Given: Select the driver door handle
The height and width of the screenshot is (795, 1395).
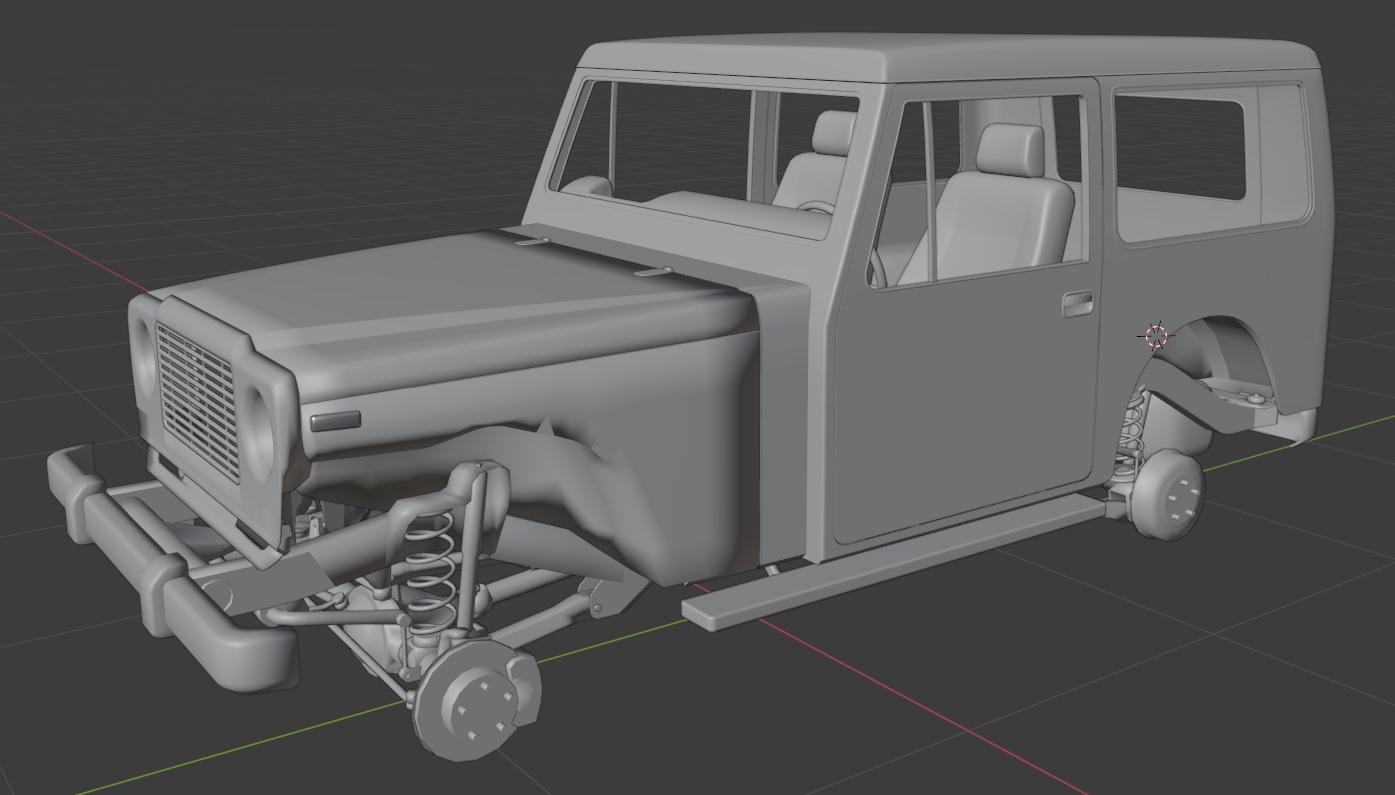Looking at the screenshot, I should tap(1077, 303).
